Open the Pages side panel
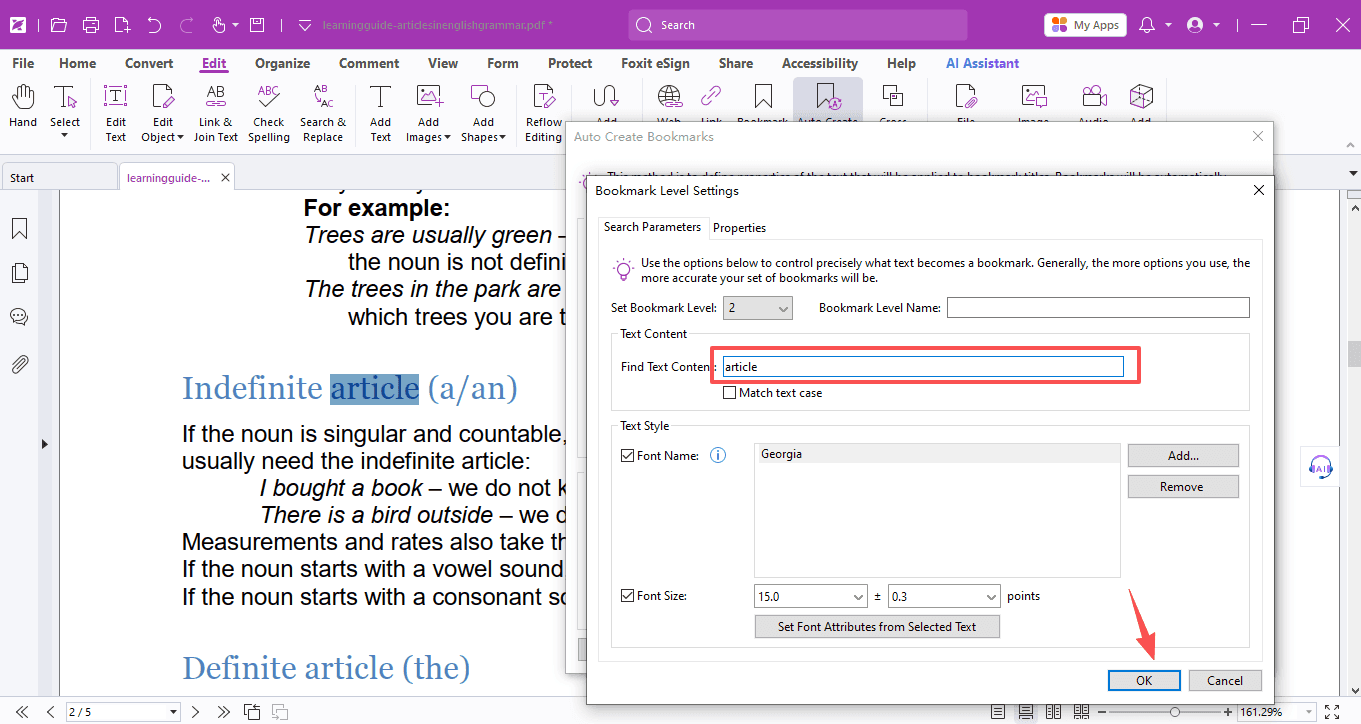The image size is (1361, 724). (19, 273)
